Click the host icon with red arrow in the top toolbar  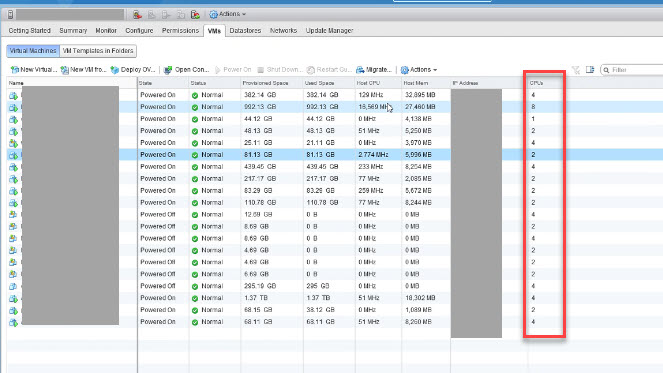coord(137,14)
